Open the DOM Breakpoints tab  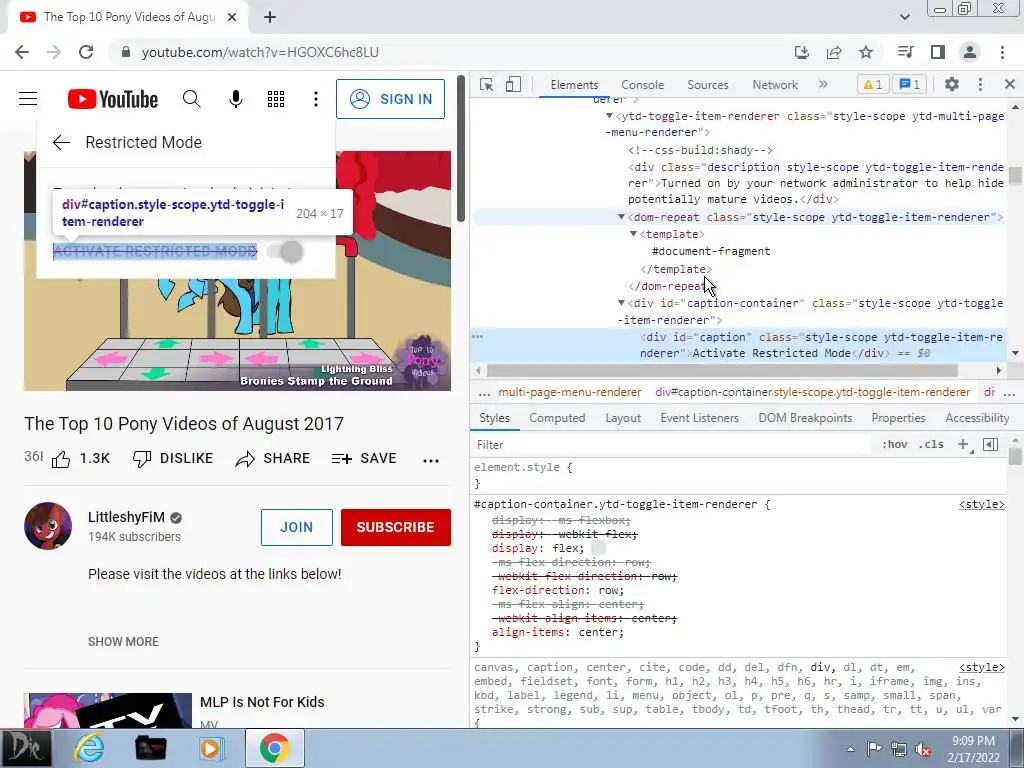[x=805, y=418]
